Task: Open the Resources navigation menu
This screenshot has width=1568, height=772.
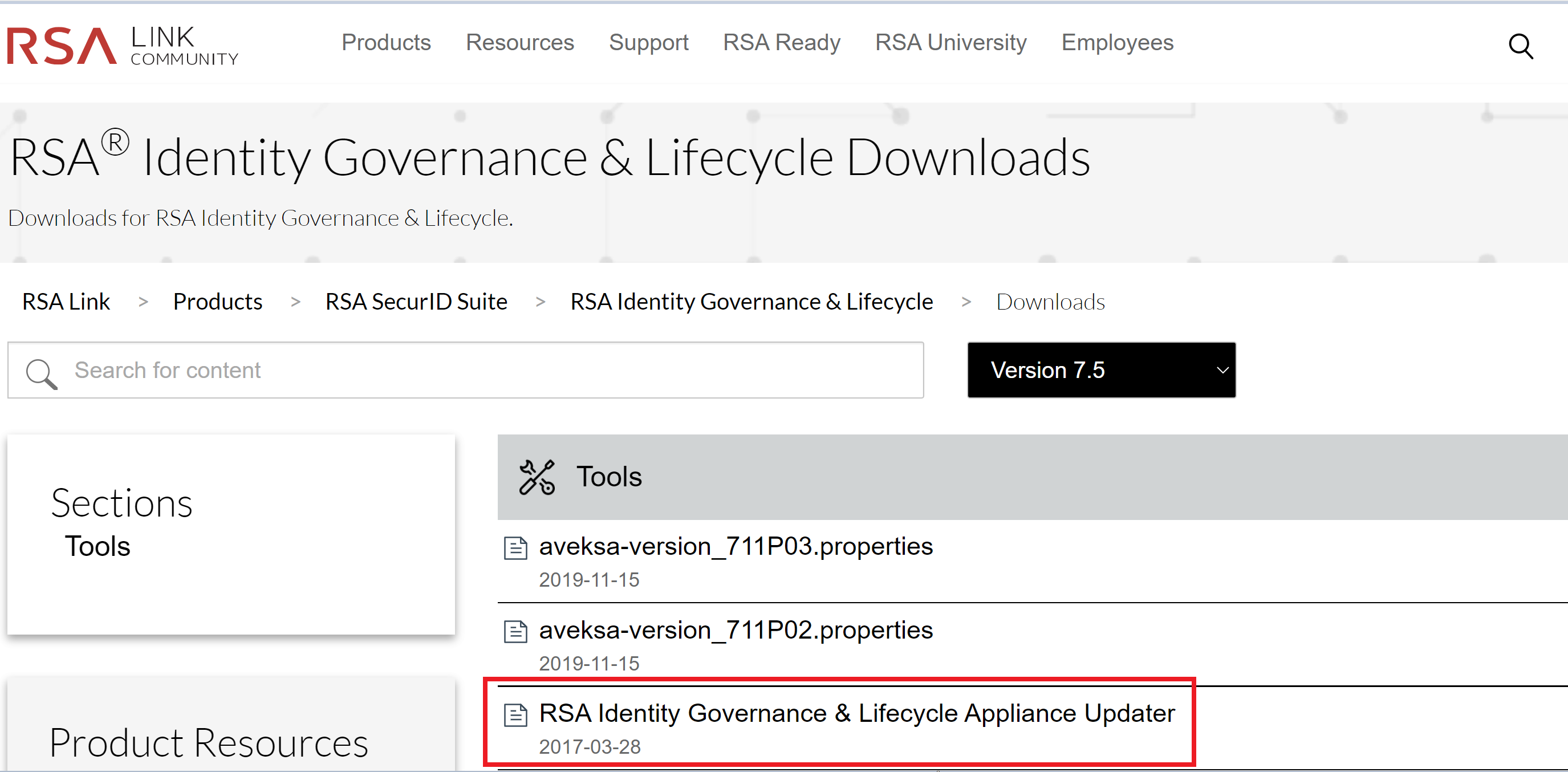Action: (519, 43)
